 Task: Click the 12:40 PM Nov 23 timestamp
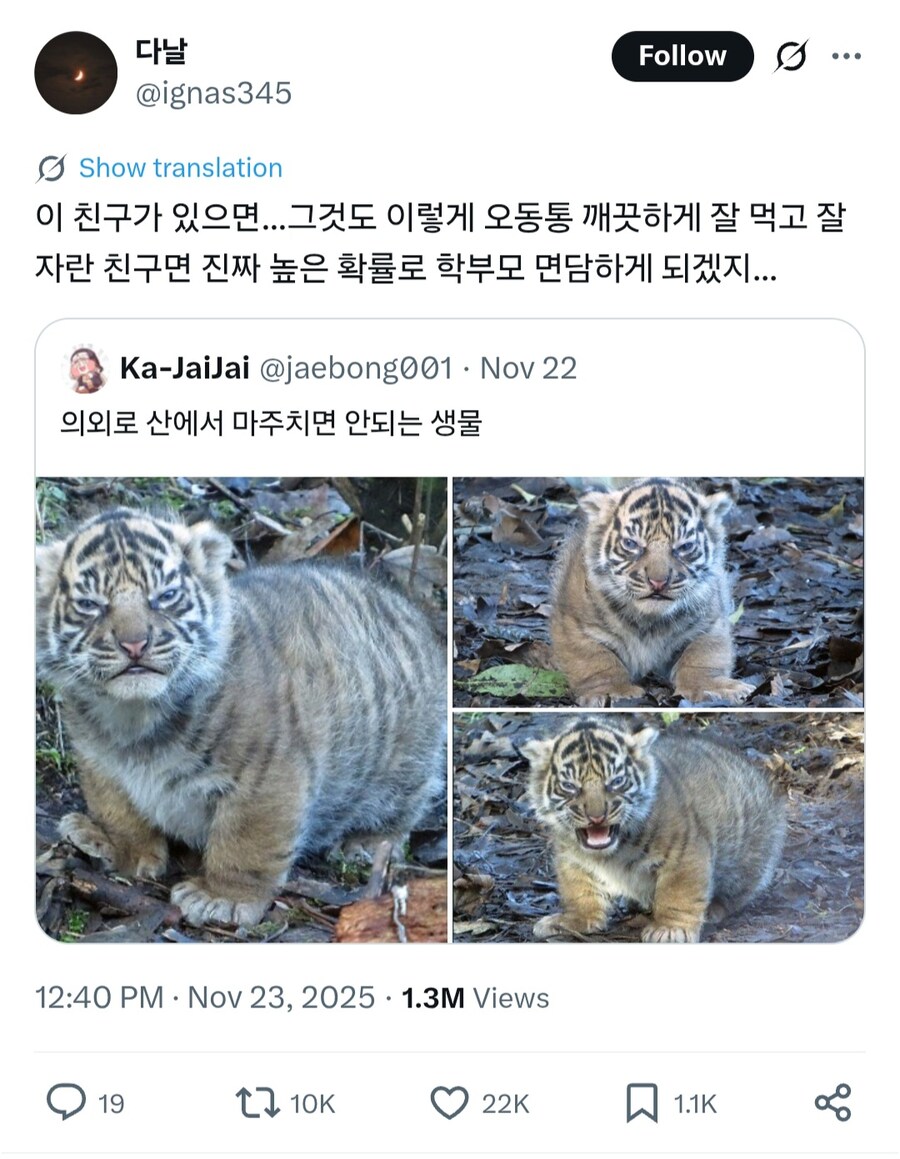[205, 997]
